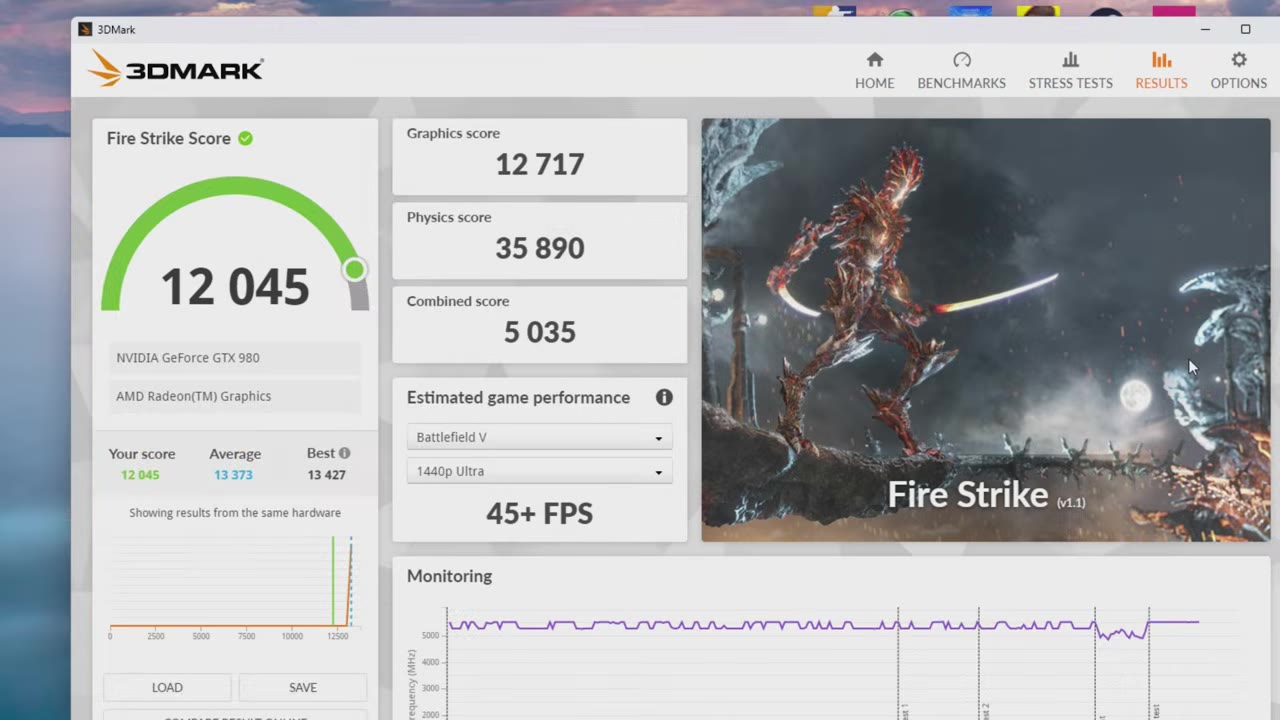Image resolution: width=1280 pixels, height=720 pixels.
Task: Switch to the Stress Tests tab
Action: click(x=1070, y=71)
